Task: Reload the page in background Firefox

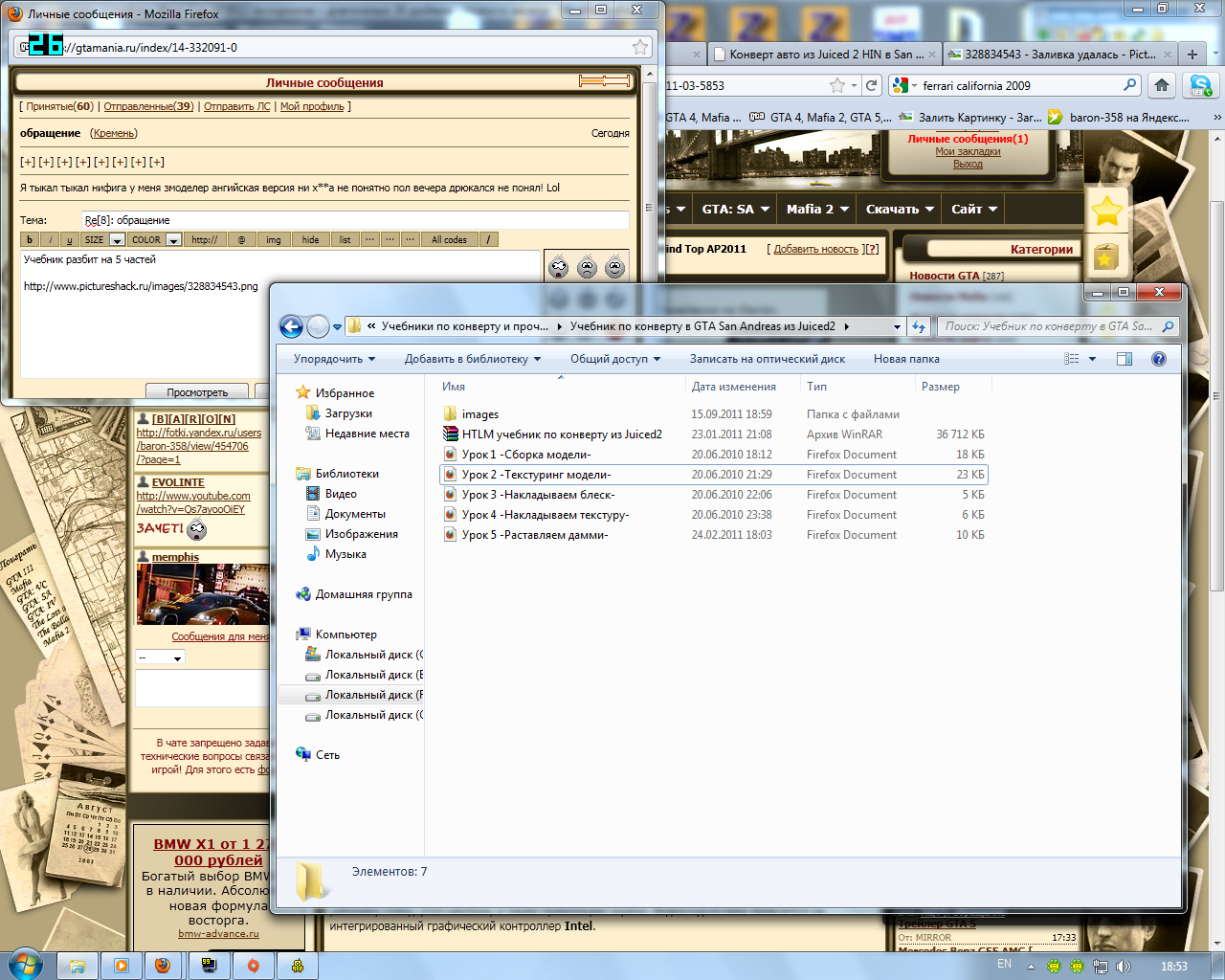Action: coord(872,85)
